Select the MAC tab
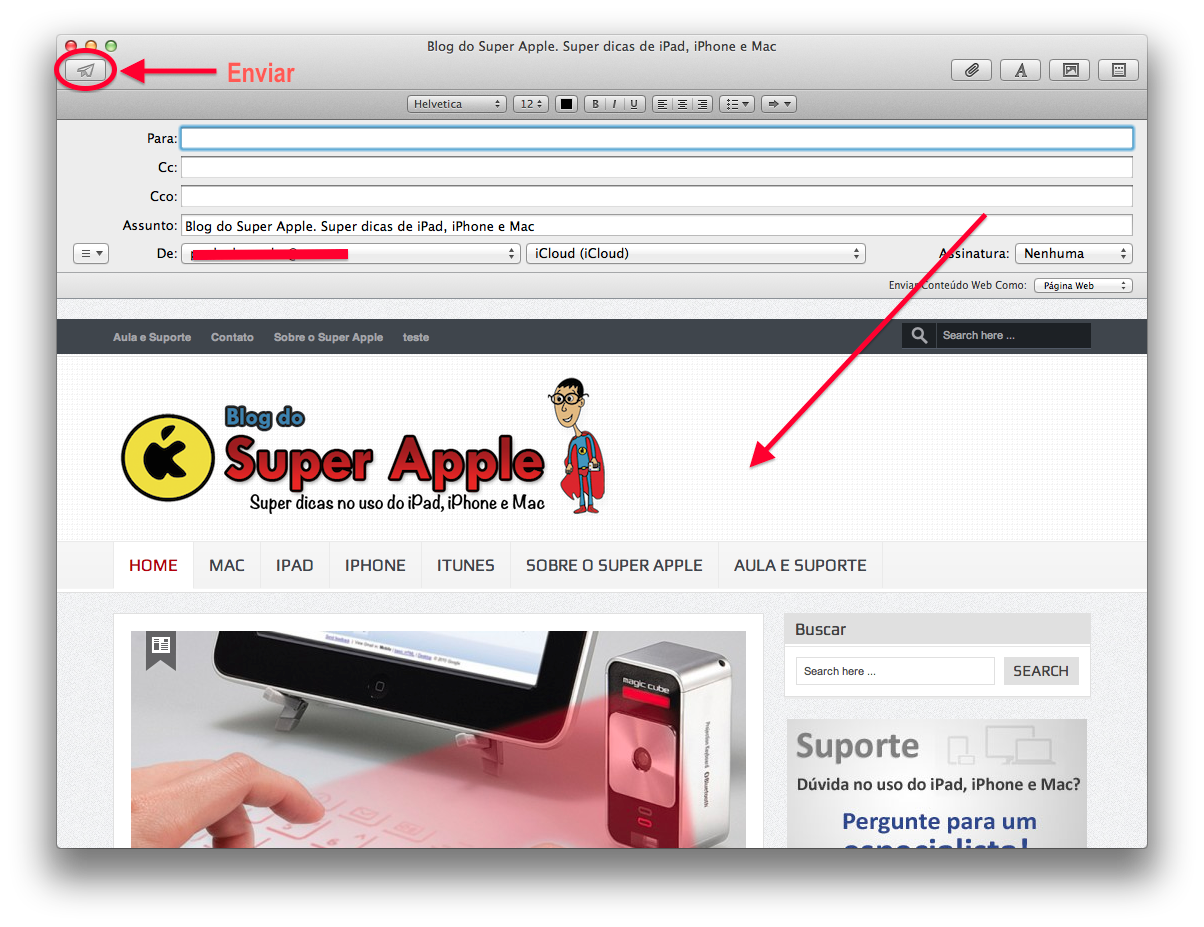The width and height of the screenshot is (1204, 927). (227, 565)
